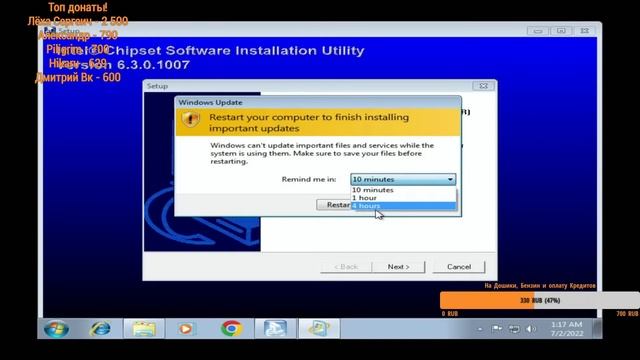Click the Restart now button
Screen dimensions: 640x360
coord(334,205)
